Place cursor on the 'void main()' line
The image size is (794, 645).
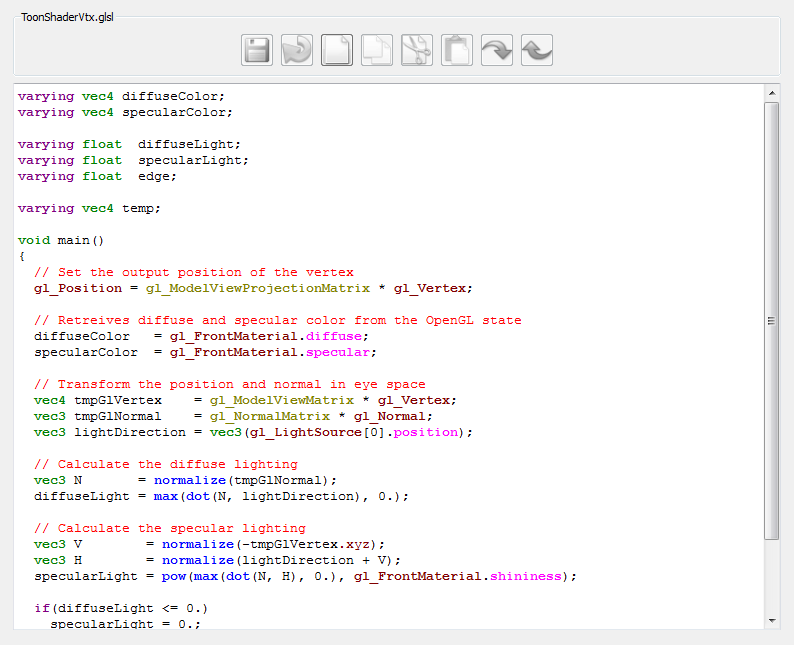coord(61,240)
